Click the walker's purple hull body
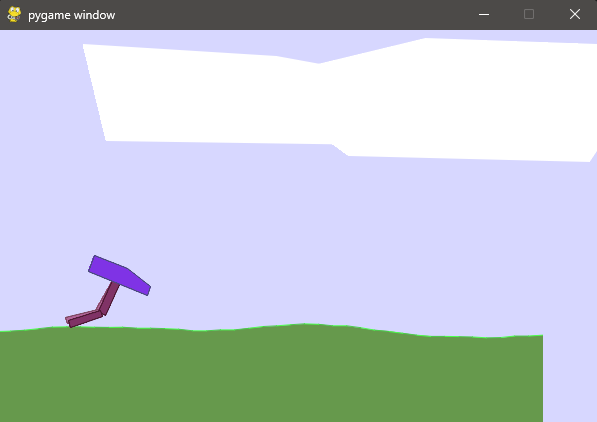 click(x=119, y=275)
